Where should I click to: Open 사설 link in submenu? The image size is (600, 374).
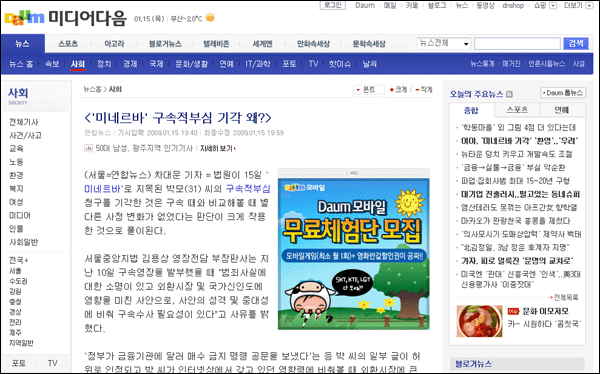pyautogui.click(x=579, y=64)
